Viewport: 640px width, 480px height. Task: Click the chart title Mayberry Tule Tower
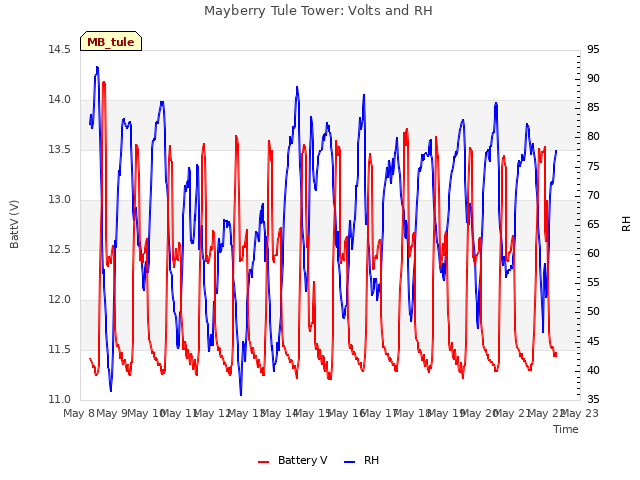[318, 10]
